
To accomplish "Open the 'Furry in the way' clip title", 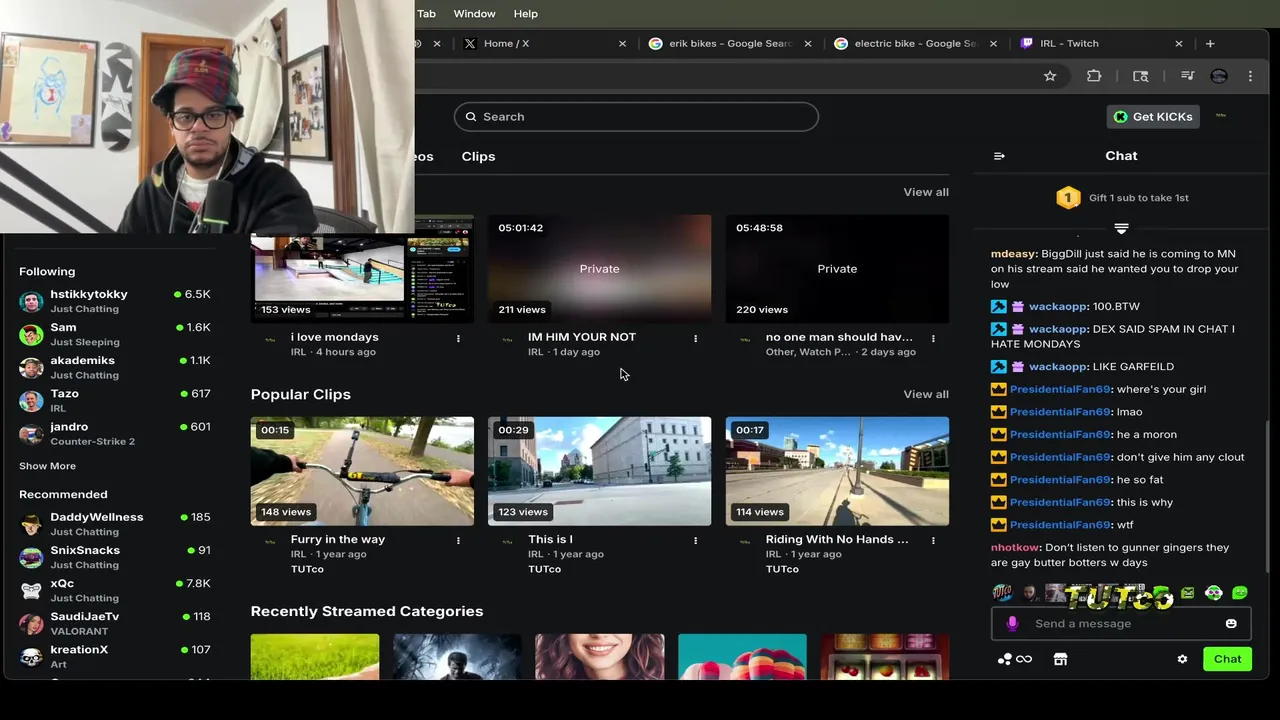I will [x=337, y=539].
